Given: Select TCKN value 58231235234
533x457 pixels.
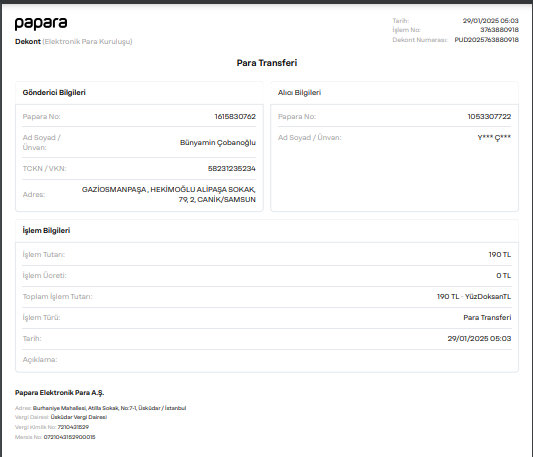Looking at the screenshot, I should point(232,169).
